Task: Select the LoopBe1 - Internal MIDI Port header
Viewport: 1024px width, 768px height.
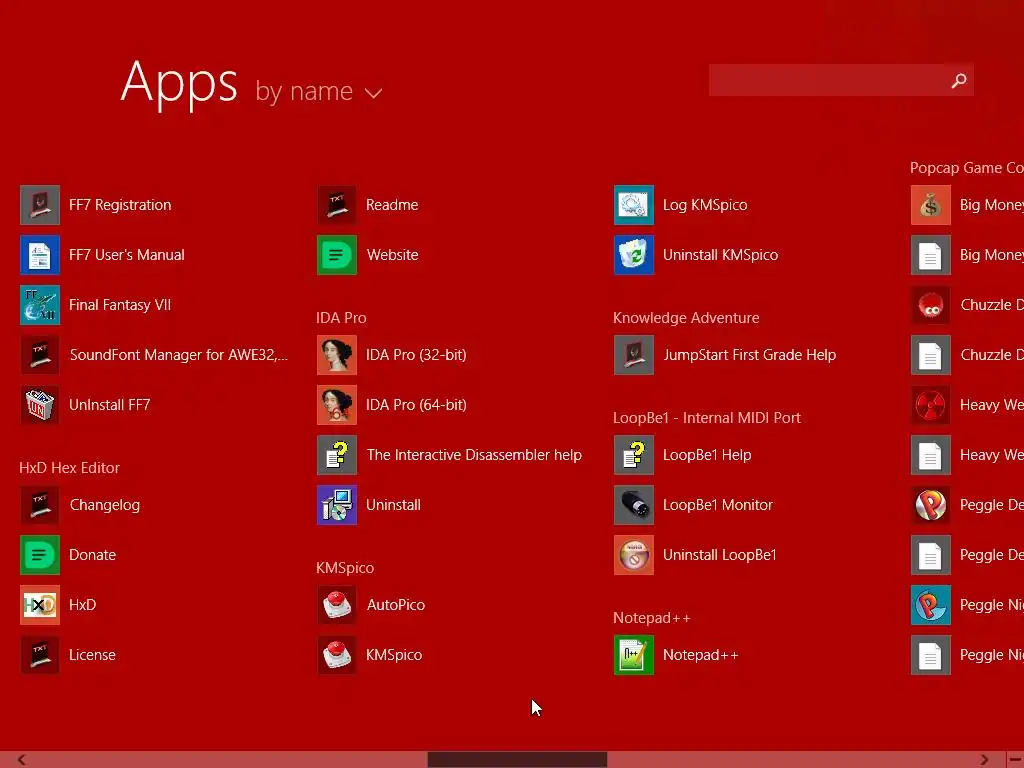Action: 707,418
